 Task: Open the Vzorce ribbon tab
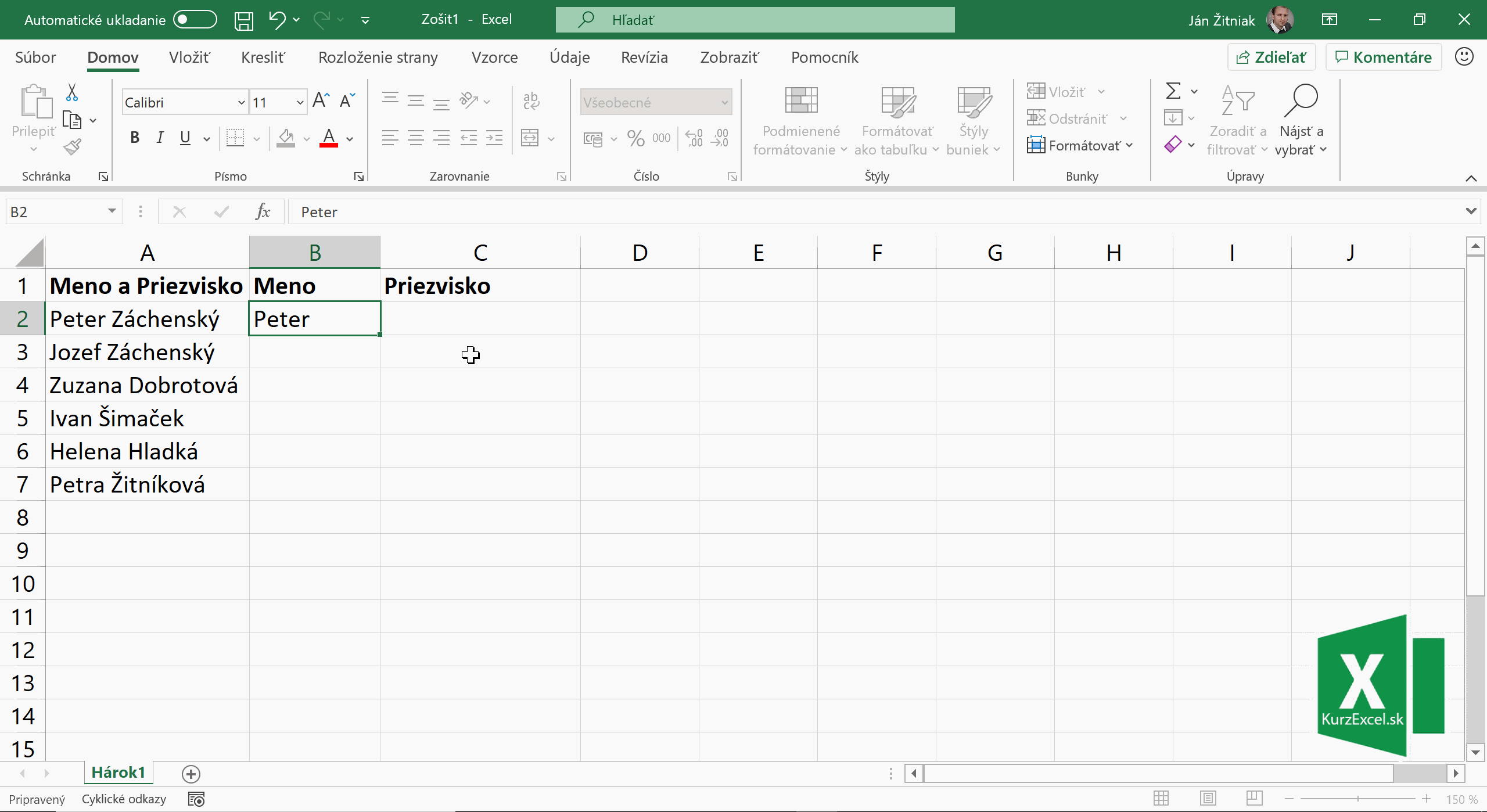(x=494, y=58)
